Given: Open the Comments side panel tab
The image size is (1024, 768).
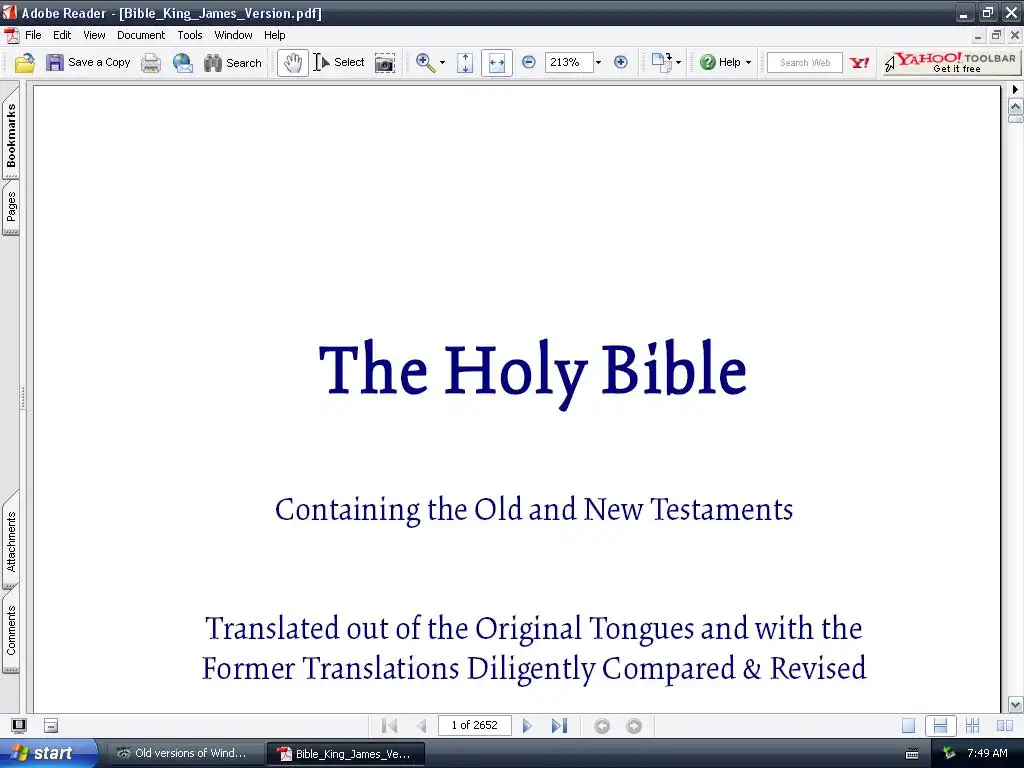Looking at the screenshot, I should (11, 630).
